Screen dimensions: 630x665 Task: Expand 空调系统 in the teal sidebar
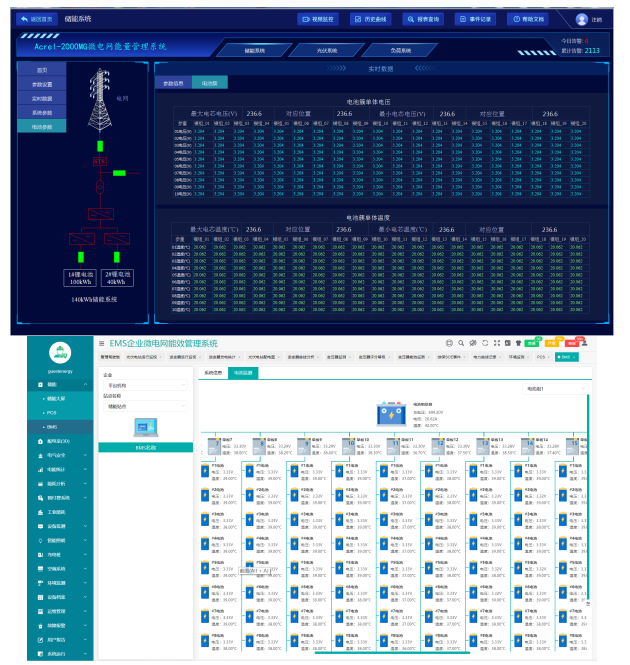60,568
